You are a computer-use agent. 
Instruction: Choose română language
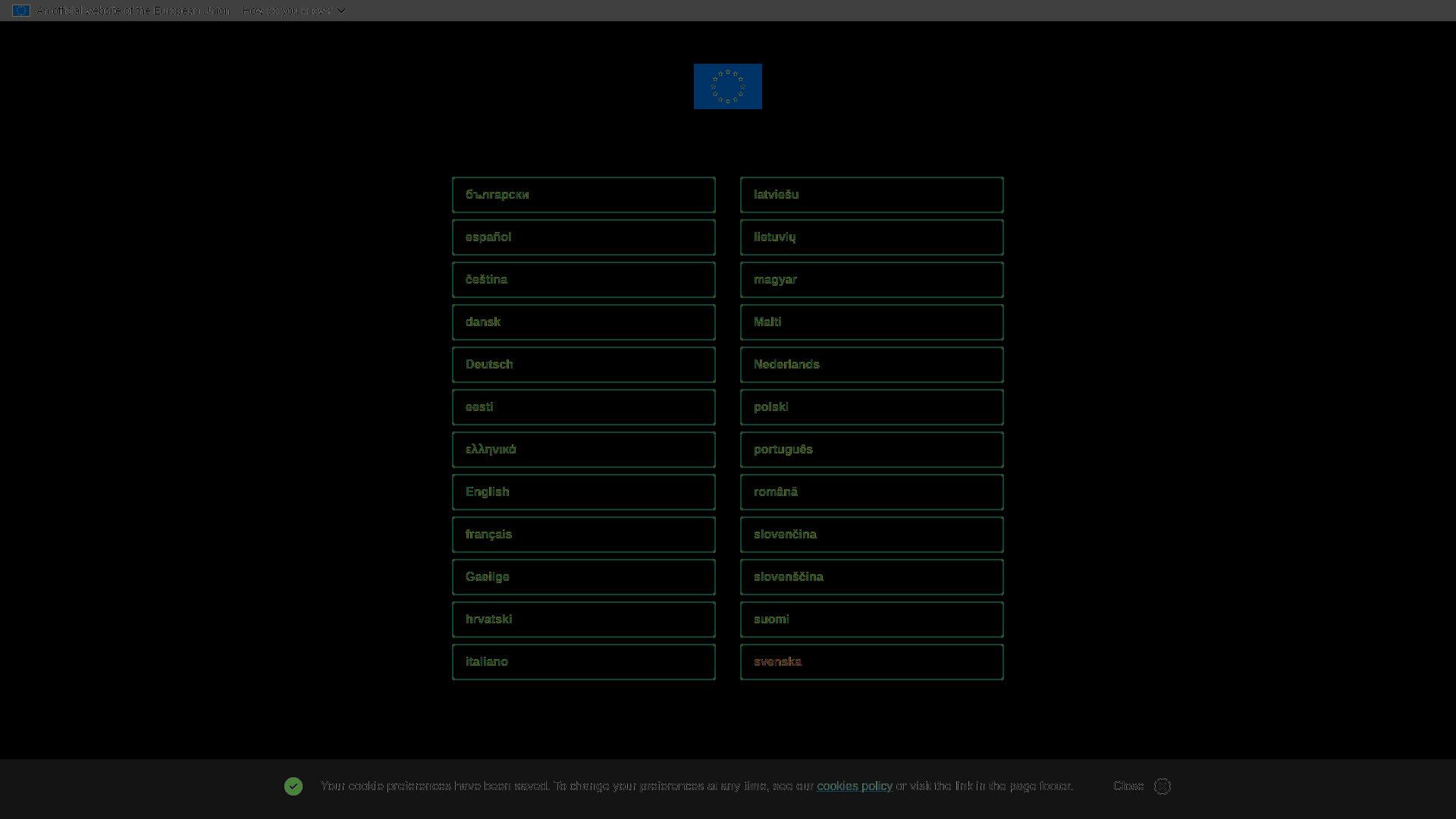(x=872, y=492)
